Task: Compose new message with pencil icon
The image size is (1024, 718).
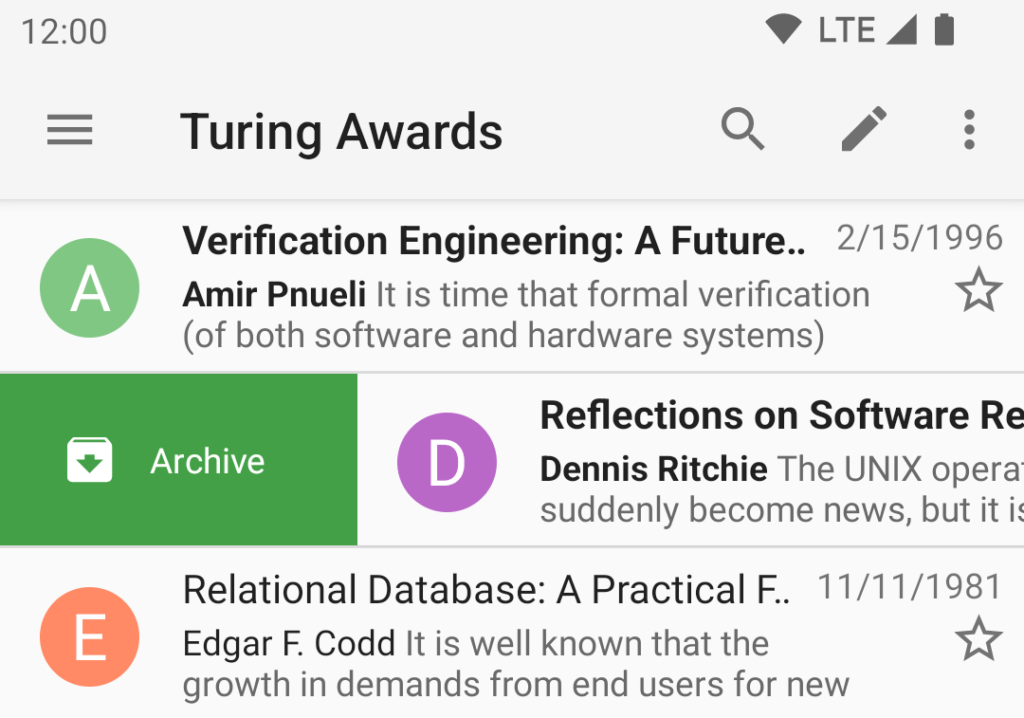Action: 864,130
